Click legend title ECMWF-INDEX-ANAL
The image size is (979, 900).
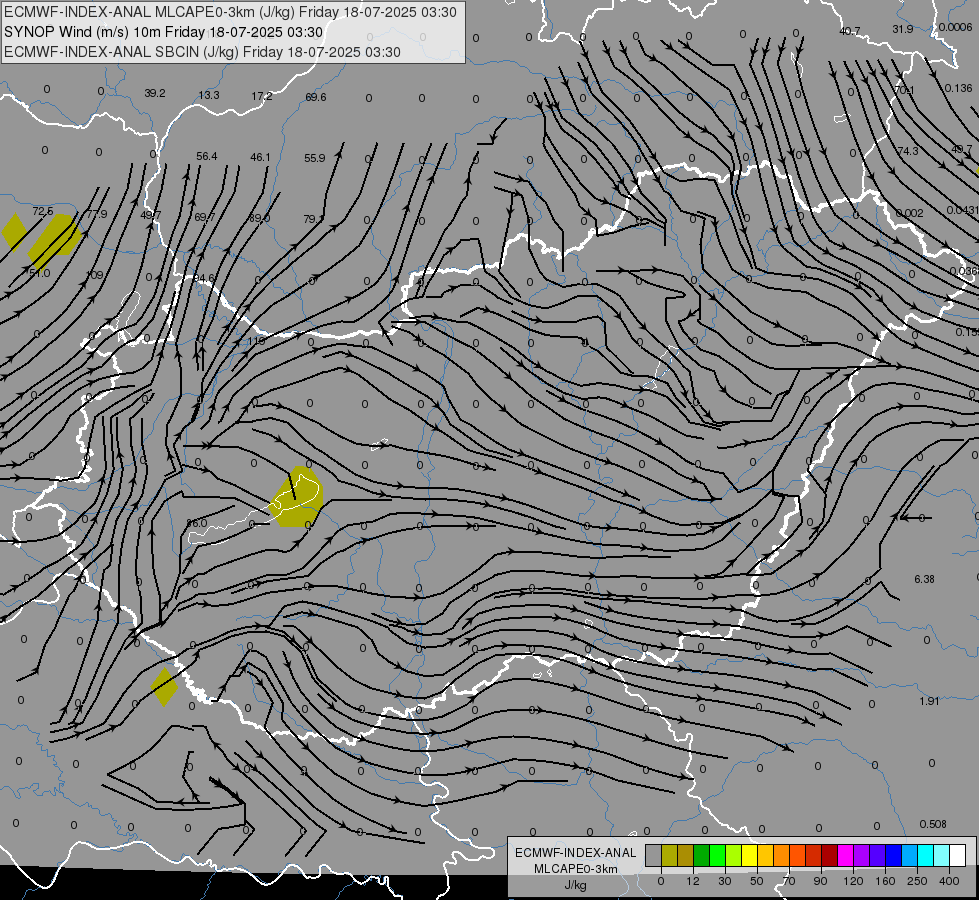click(575, 853)
